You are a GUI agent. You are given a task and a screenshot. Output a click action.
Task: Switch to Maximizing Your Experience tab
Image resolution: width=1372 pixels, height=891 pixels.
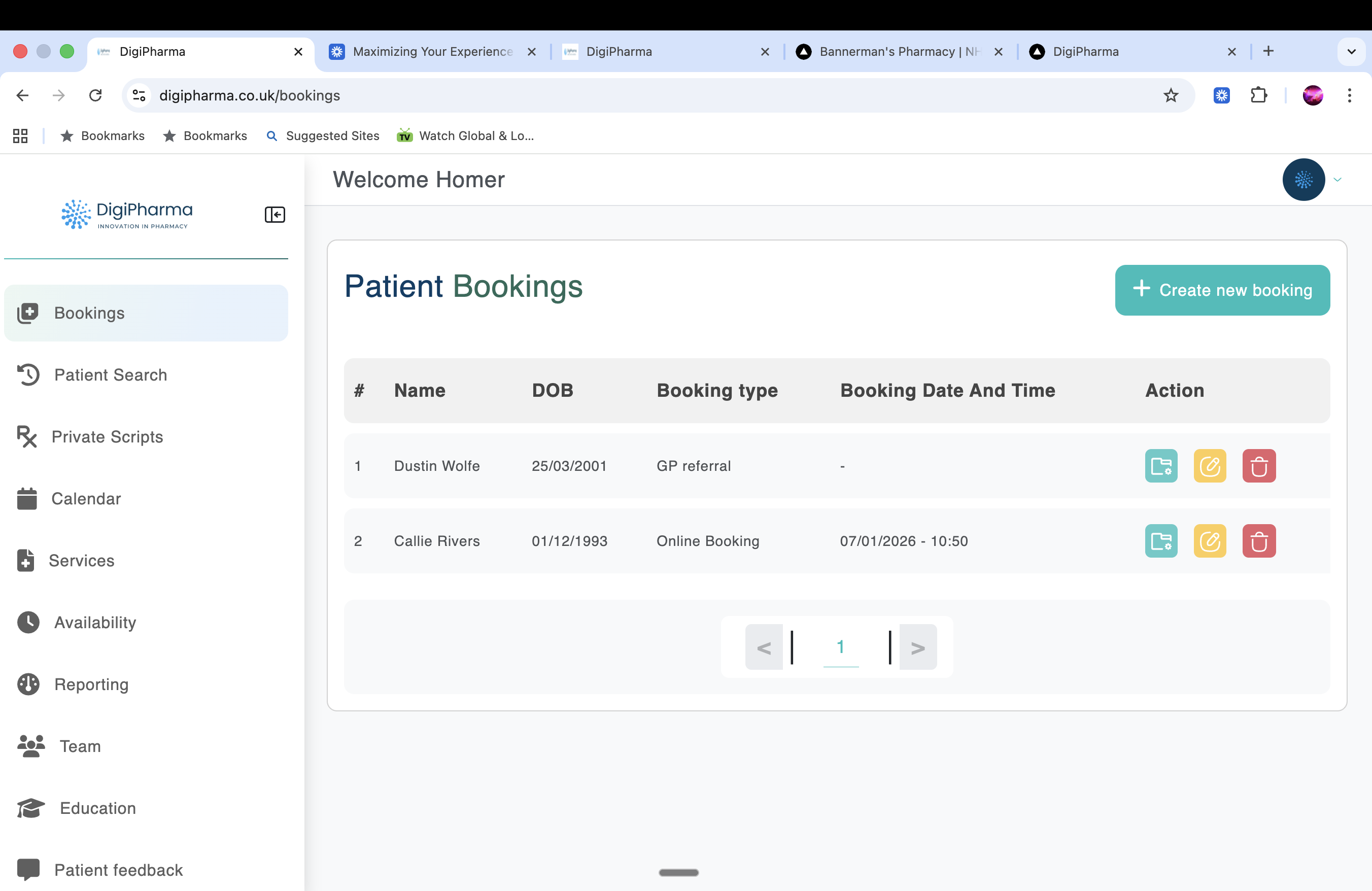coord(432,52)
